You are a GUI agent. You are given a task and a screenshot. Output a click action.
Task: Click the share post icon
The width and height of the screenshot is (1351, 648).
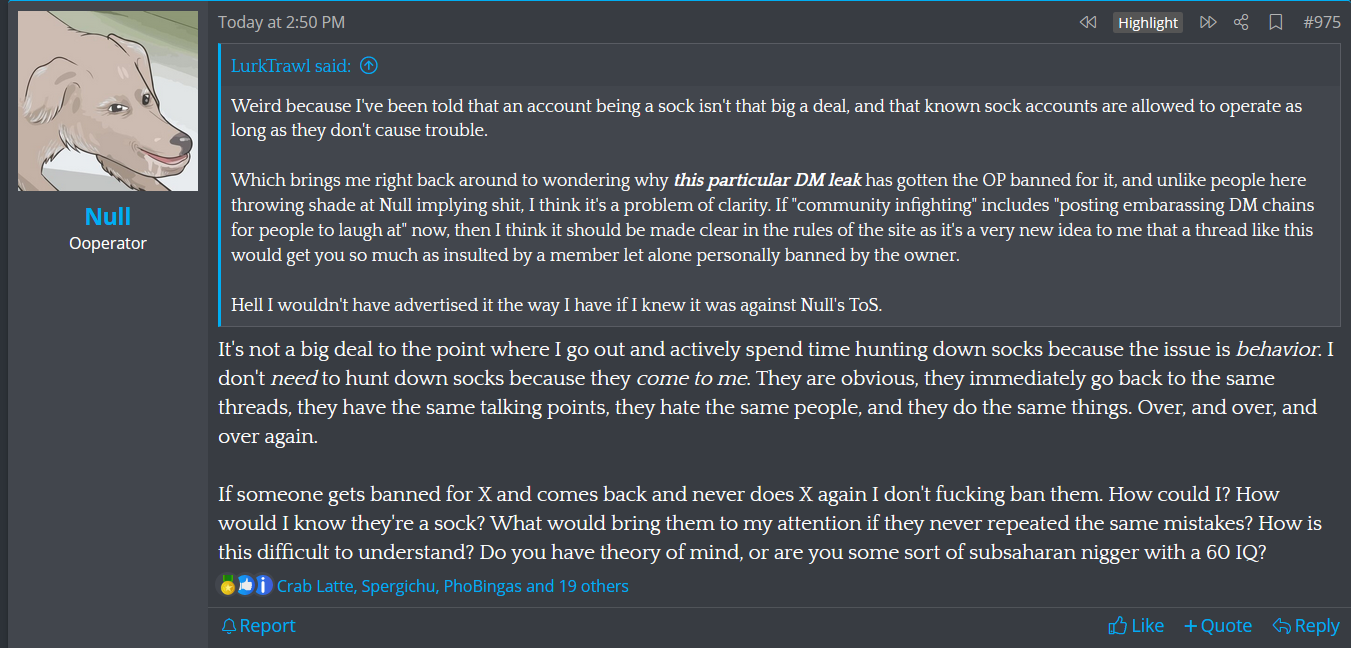tap(1241, 22)
